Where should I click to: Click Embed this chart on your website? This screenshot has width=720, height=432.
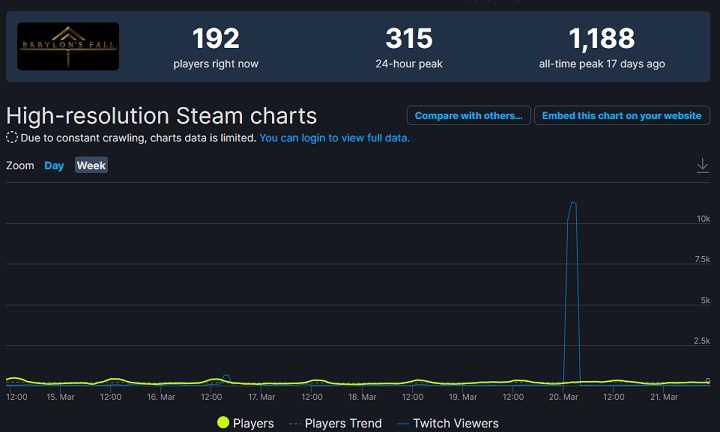tap(621, 116)
